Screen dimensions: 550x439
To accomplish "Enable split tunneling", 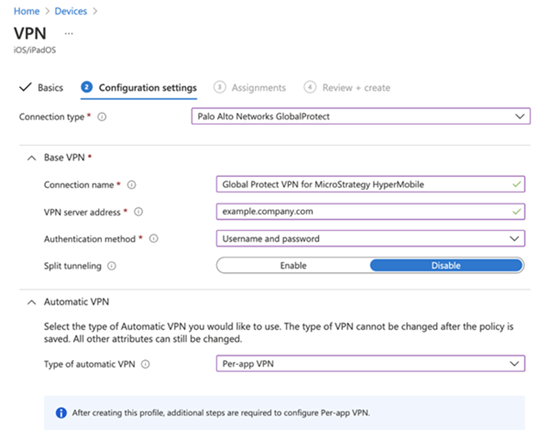I will tap(293, 265).
